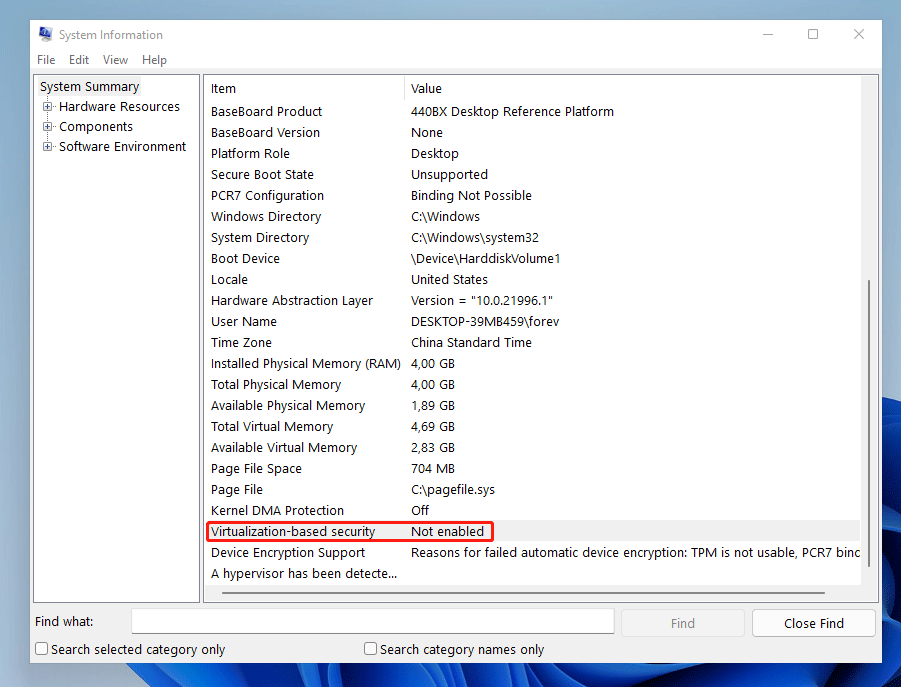Select the Total Virtual Memory row
Image resolution: width=901 pixels, height=687 pixels.
click(532, 427)
